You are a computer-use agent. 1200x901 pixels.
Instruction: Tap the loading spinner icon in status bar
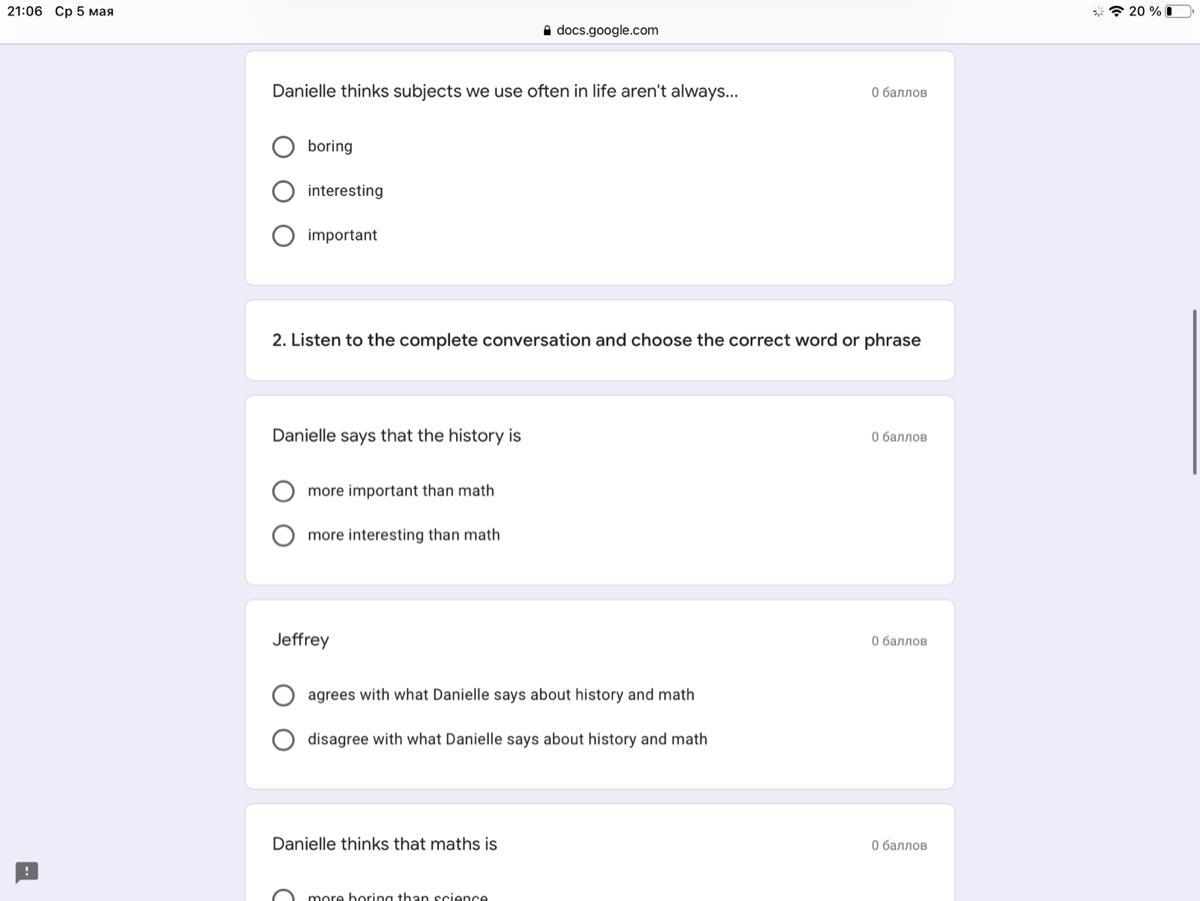tap(1098, 11)
